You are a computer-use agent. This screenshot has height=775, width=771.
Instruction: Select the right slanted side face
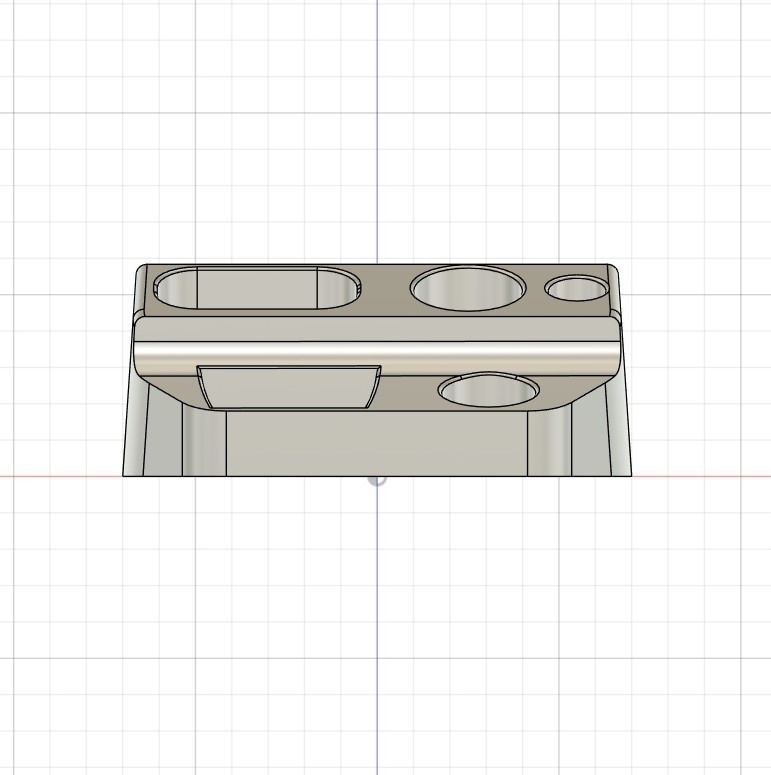pos(619,430)
